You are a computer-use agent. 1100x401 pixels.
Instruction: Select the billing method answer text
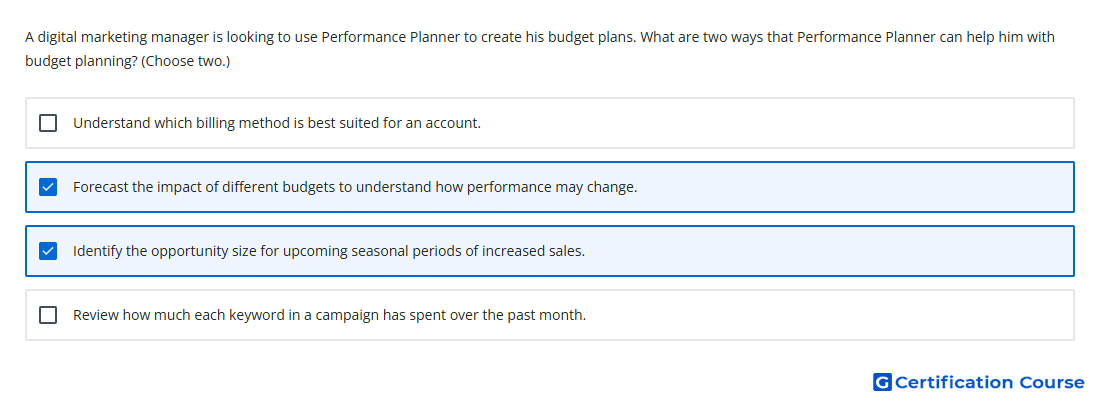[x=277, y=123]
